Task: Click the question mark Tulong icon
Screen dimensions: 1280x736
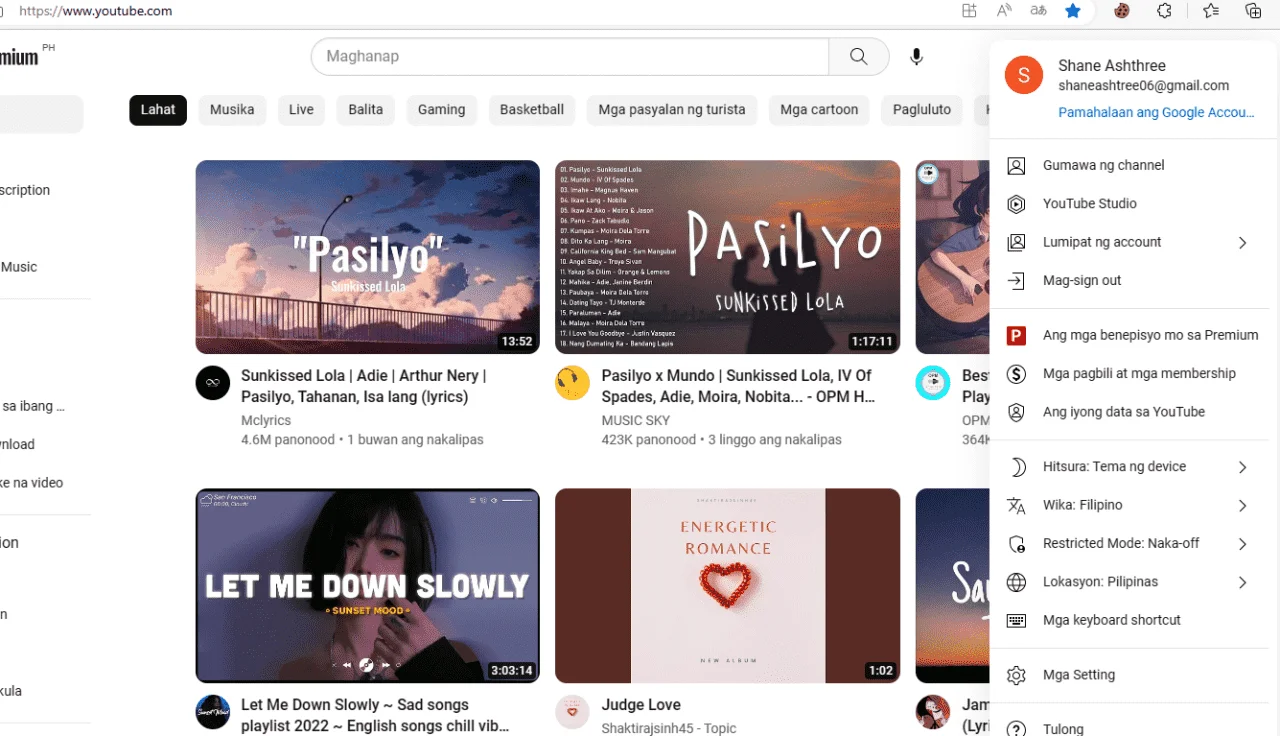Action: pos(1016,729)
